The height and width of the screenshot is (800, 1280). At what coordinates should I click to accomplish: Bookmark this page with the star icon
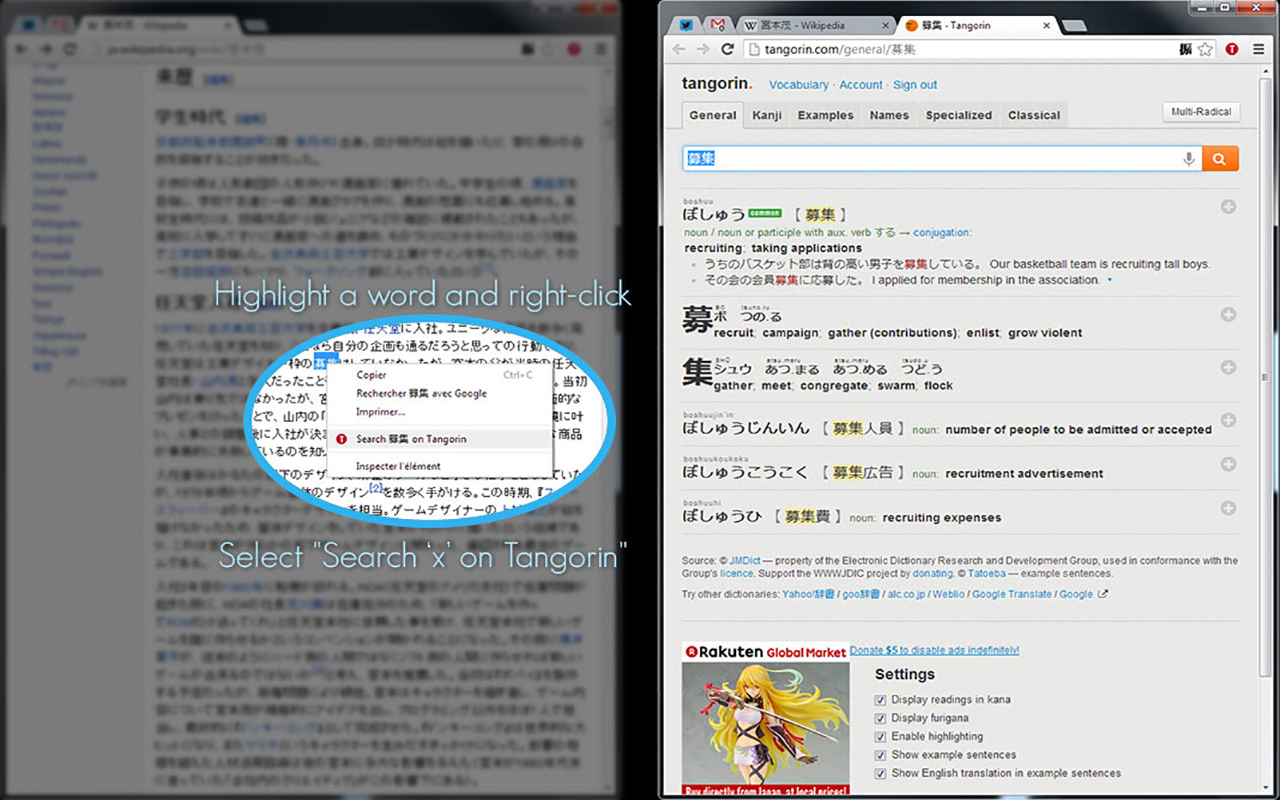point(1205,49)
